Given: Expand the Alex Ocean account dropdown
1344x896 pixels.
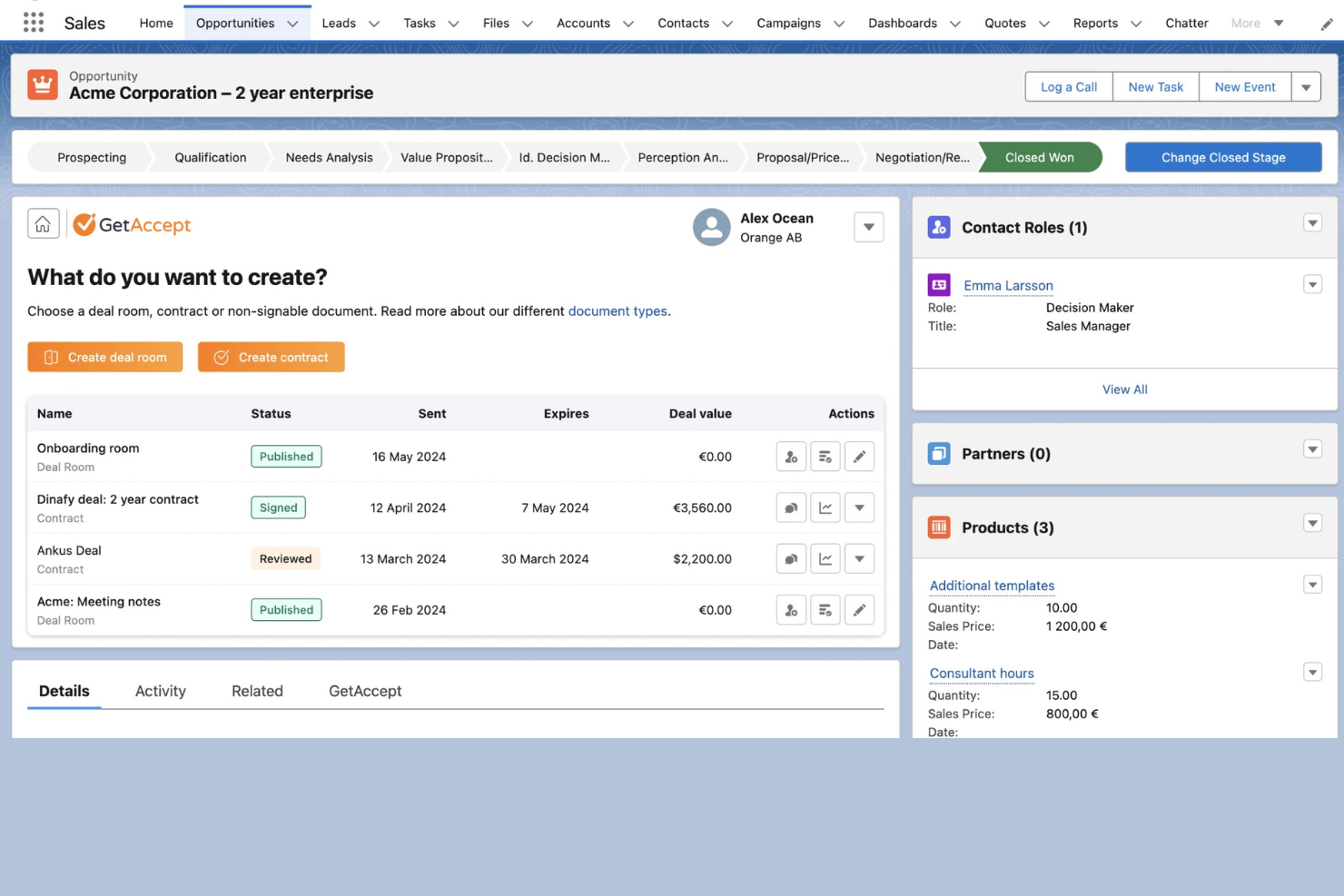Looking at the screenshot, I should point(868,227).
